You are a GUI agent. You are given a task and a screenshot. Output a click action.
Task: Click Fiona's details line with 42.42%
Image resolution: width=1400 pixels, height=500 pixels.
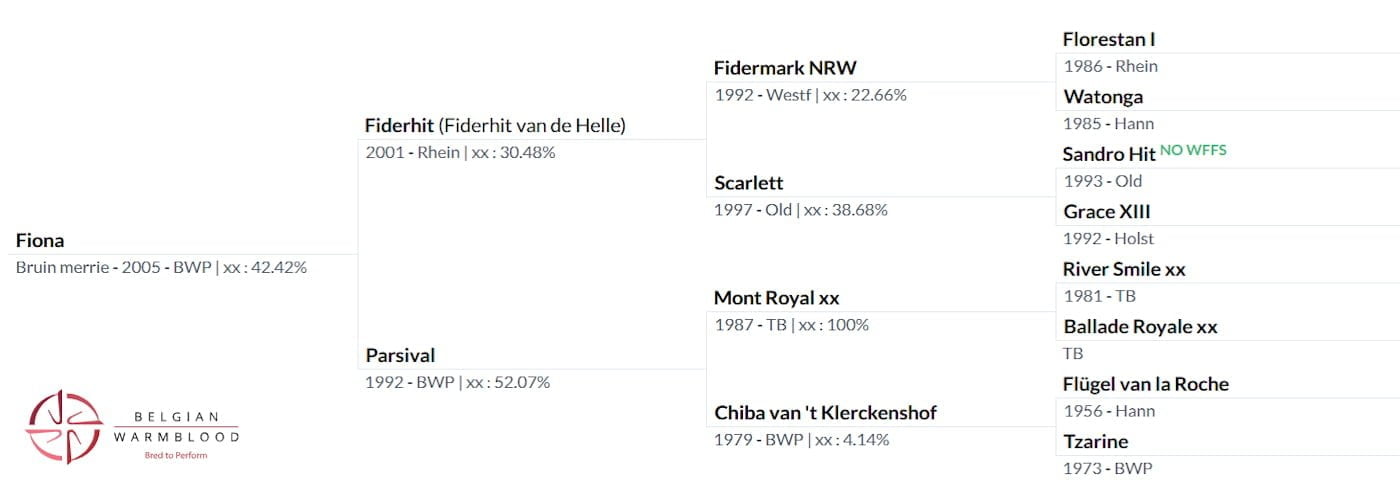point(161,267)
